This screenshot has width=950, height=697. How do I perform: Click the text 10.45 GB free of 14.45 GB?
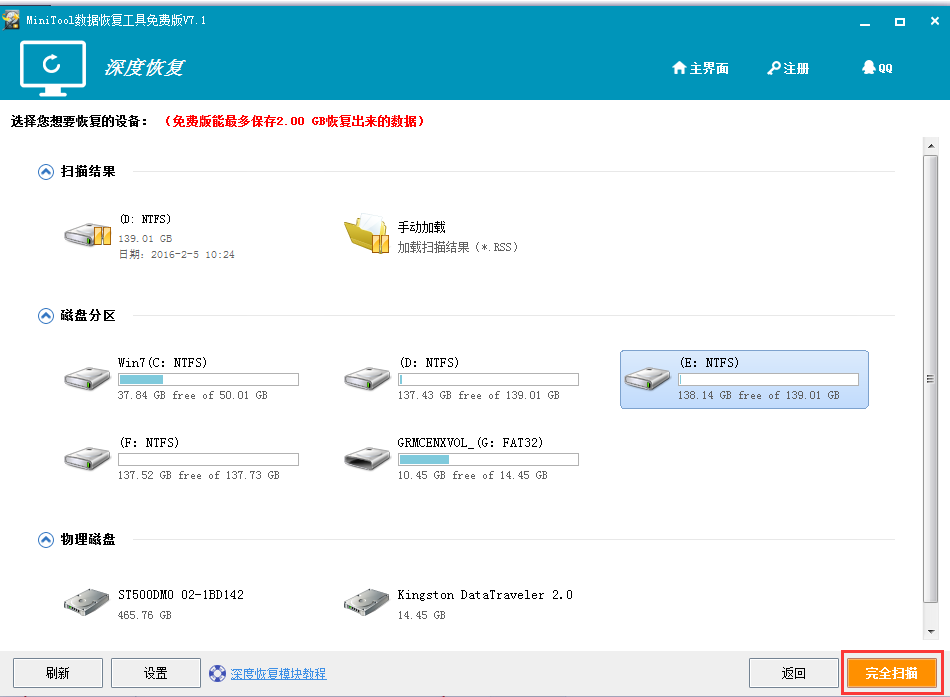click(x=473, y=475)
